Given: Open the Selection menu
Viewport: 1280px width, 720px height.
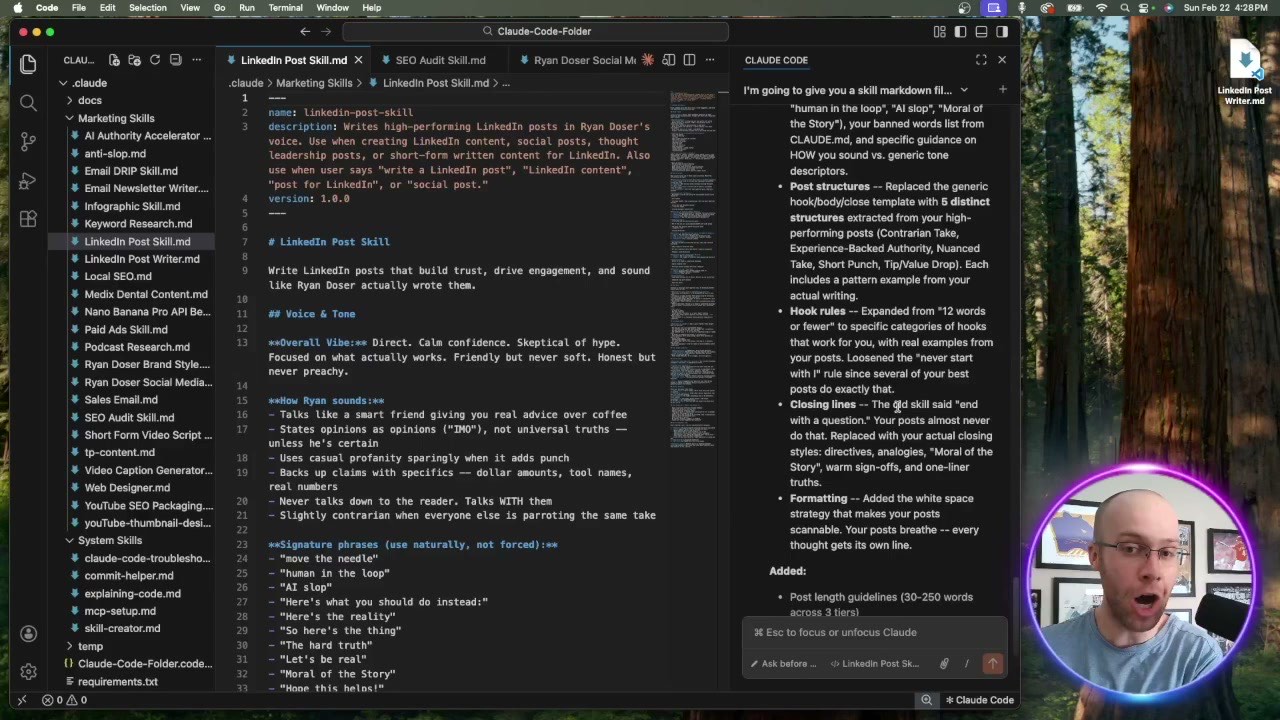Looking at the screenshot, I should point(147,8).
